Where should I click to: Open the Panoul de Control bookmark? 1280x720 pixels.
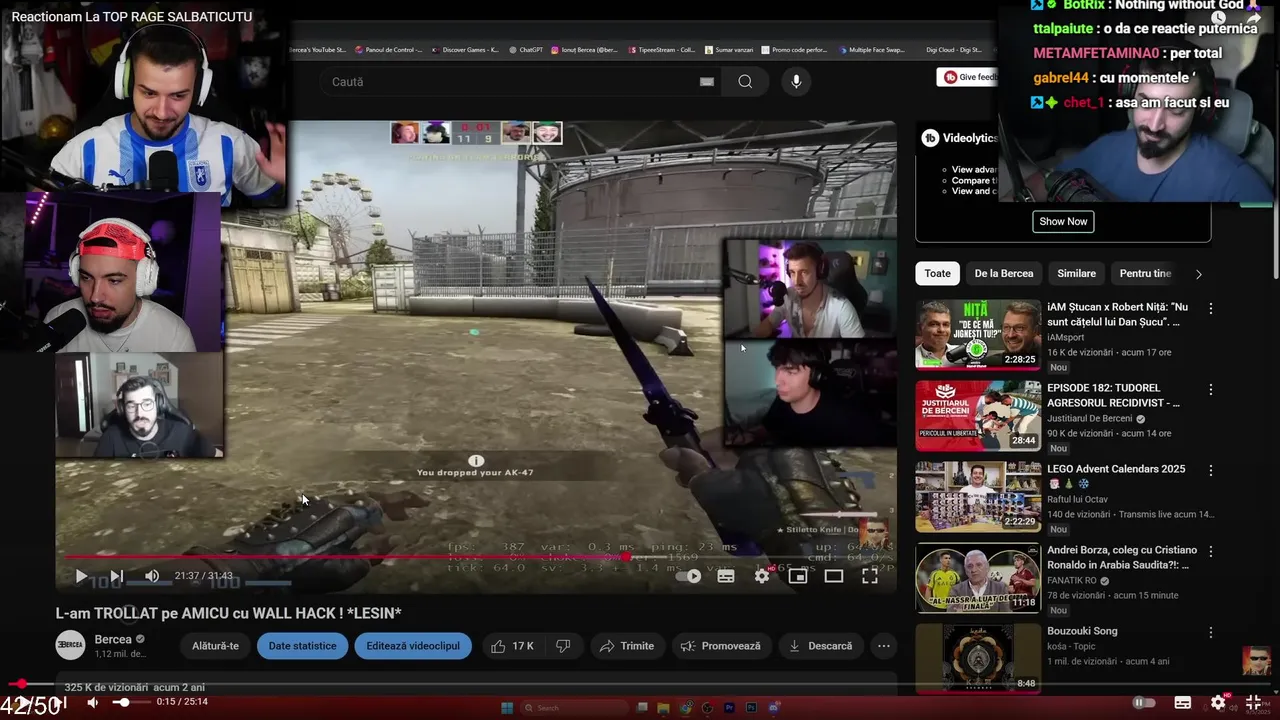coord(388,49)
